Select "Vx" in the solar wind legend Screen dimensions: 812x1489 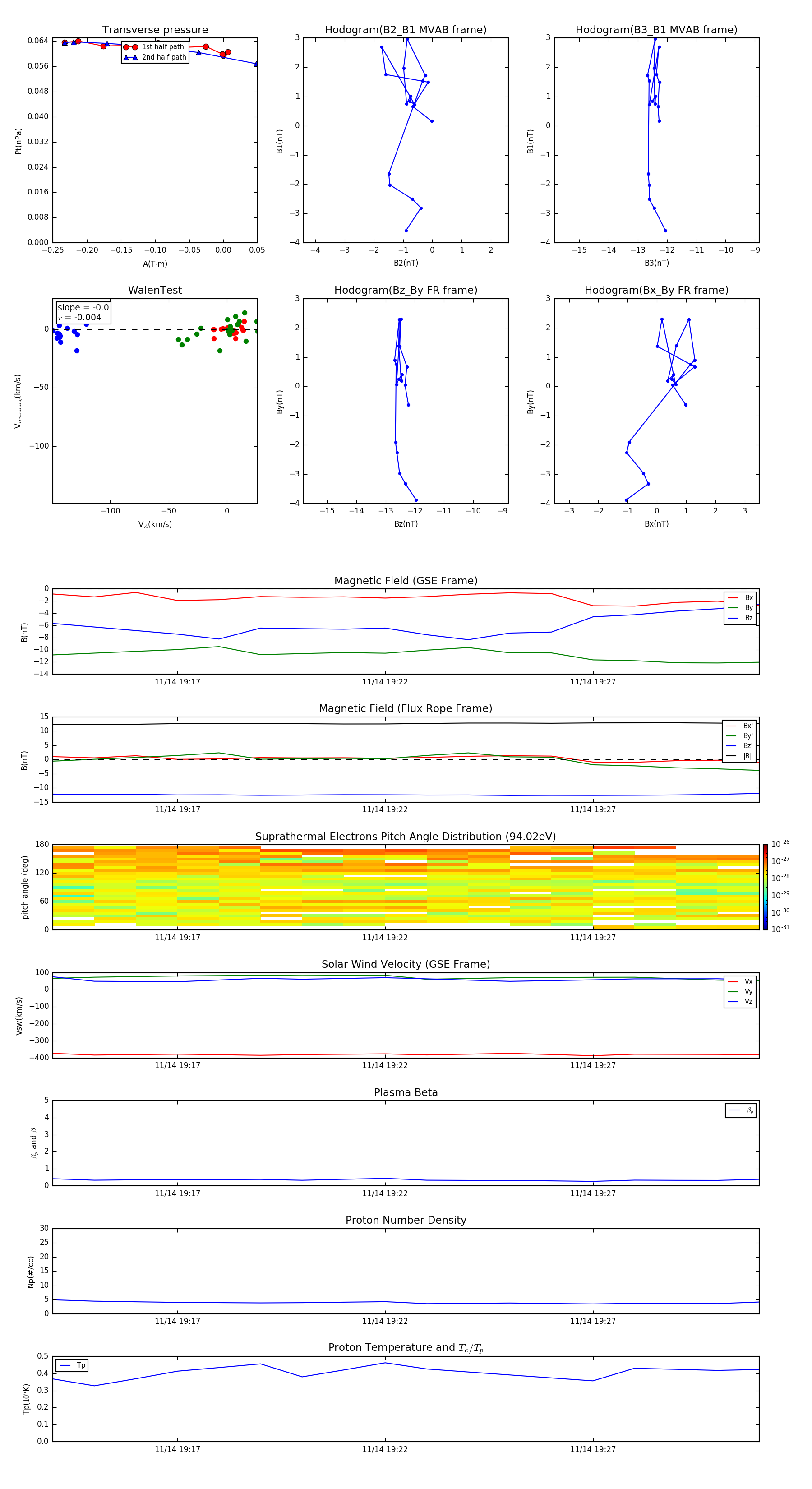tap(740, 981)
